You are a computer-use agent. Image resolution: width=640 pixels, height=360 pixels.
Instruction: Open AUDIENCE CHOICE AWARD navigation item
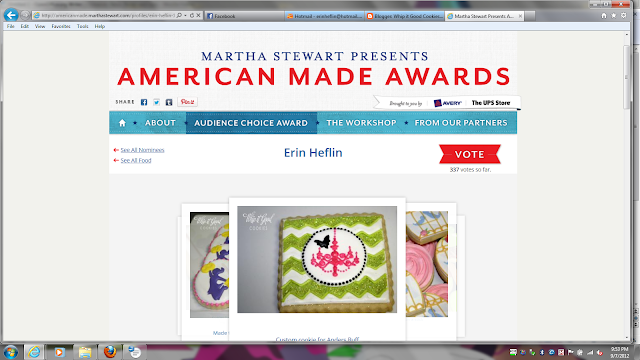[251, 123]
